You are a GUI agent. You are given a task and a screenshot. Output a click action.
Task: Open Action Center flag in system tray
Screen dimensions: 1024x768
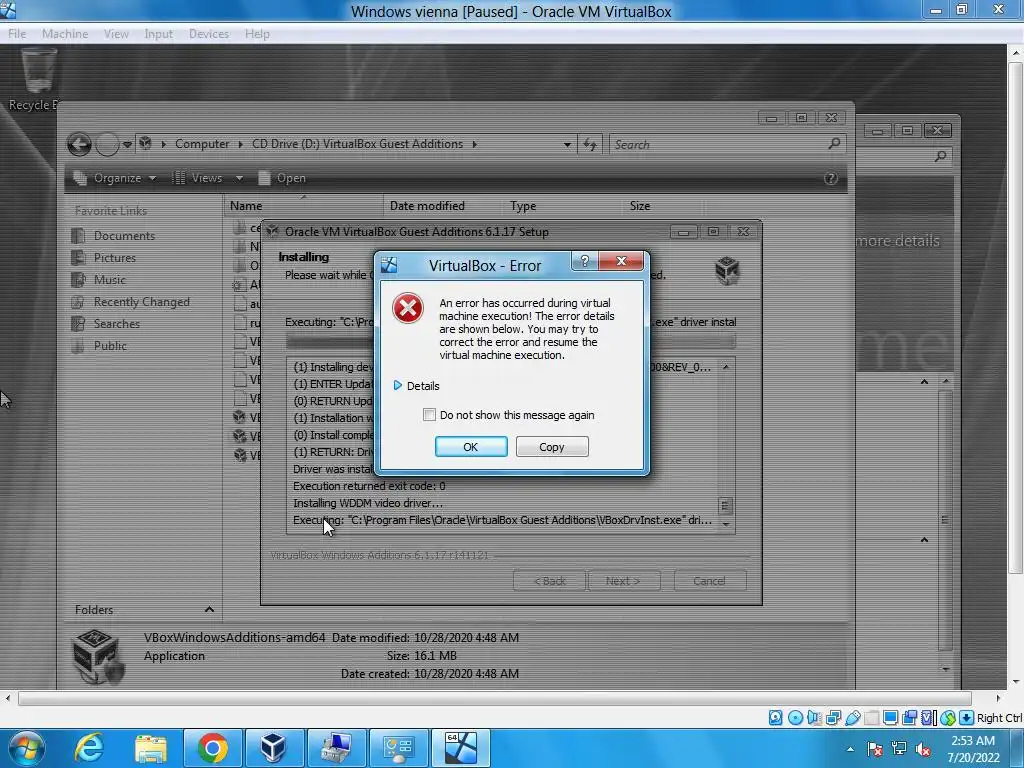(875, 749)
